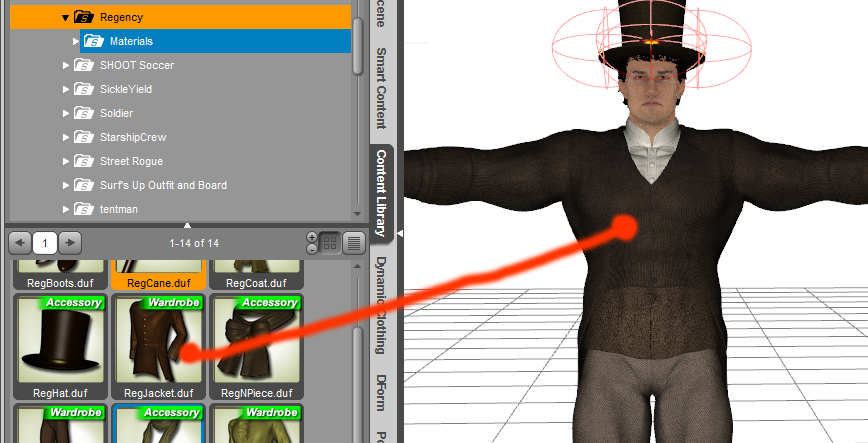Viewport: 868px width, 443px height.
Task: Select RegNPiece.duf thumbnail
Action: pos(256,347)
